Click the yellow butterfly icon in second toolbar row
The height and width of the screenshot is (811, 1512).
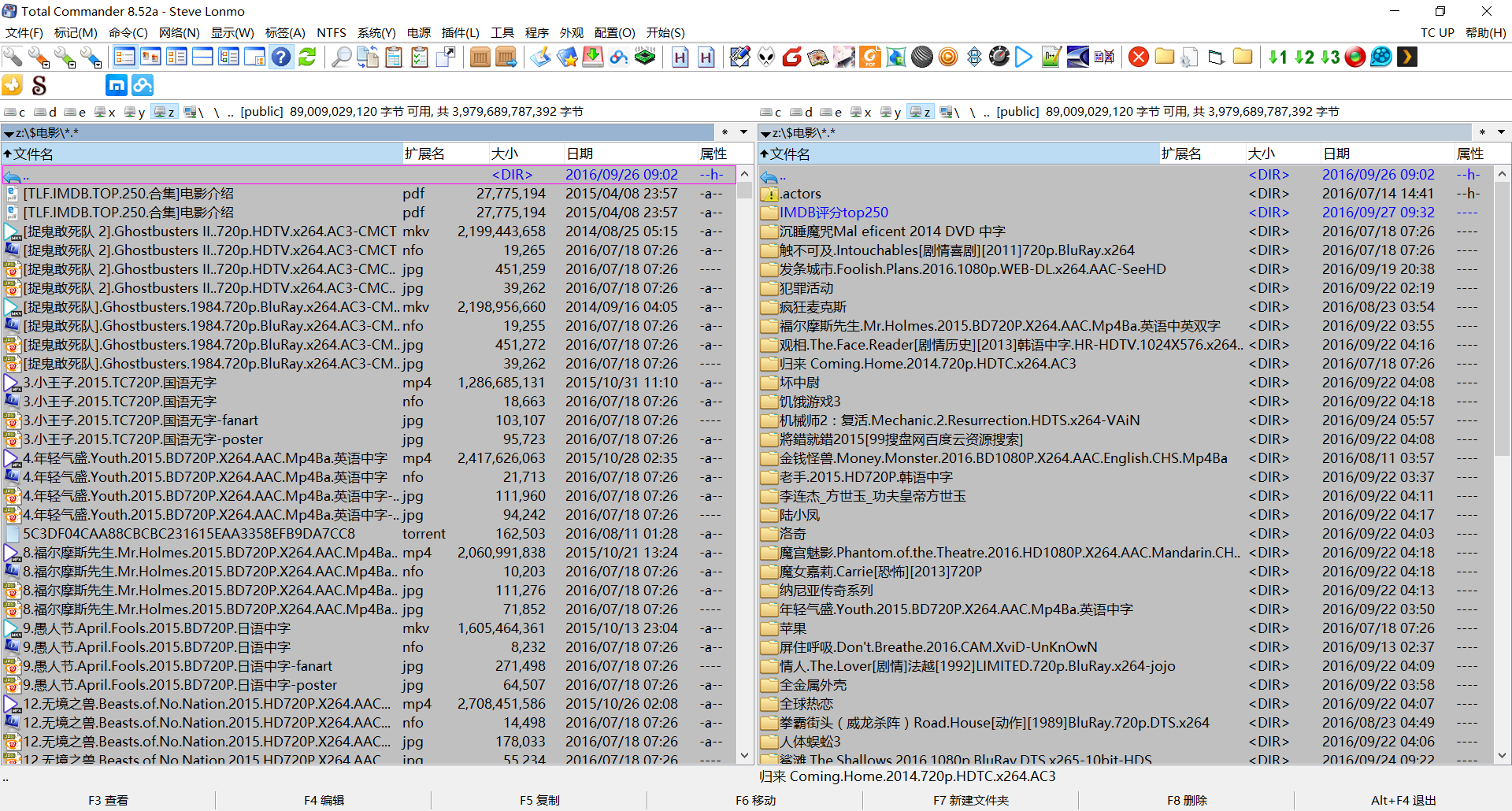point(13,85)
